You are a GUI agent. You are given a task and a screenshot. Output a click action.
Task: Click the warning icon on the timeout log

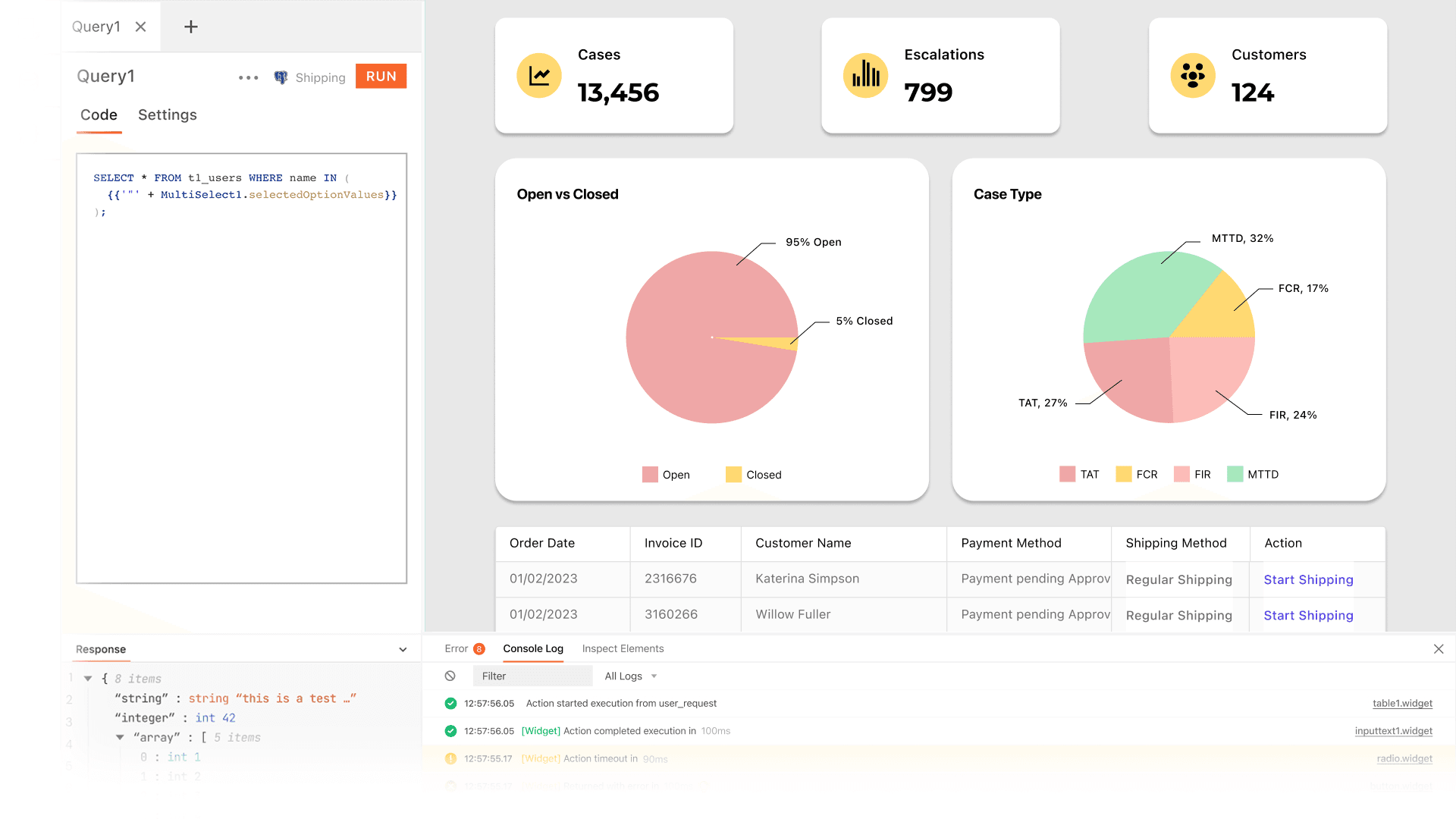click(x=450, y=758)
